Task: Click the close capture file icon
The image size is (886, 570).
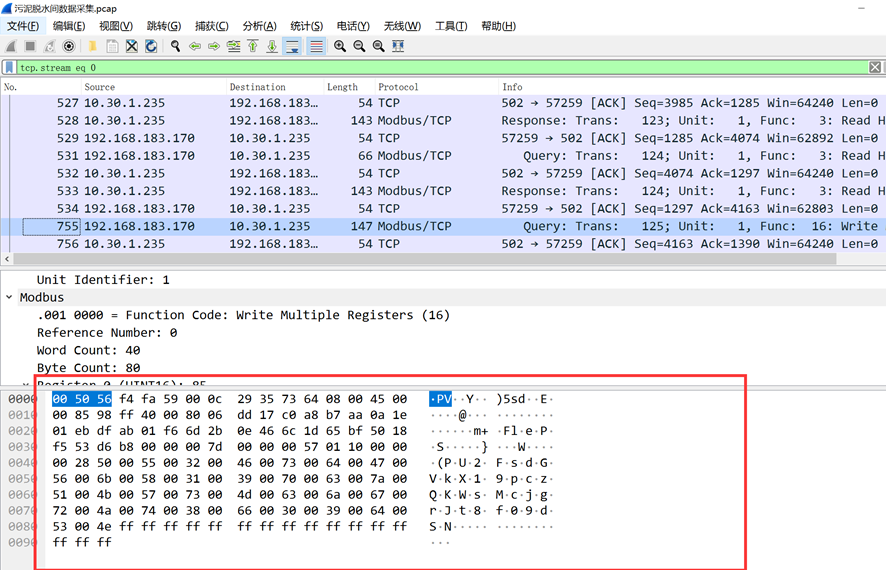Action: 131,46
